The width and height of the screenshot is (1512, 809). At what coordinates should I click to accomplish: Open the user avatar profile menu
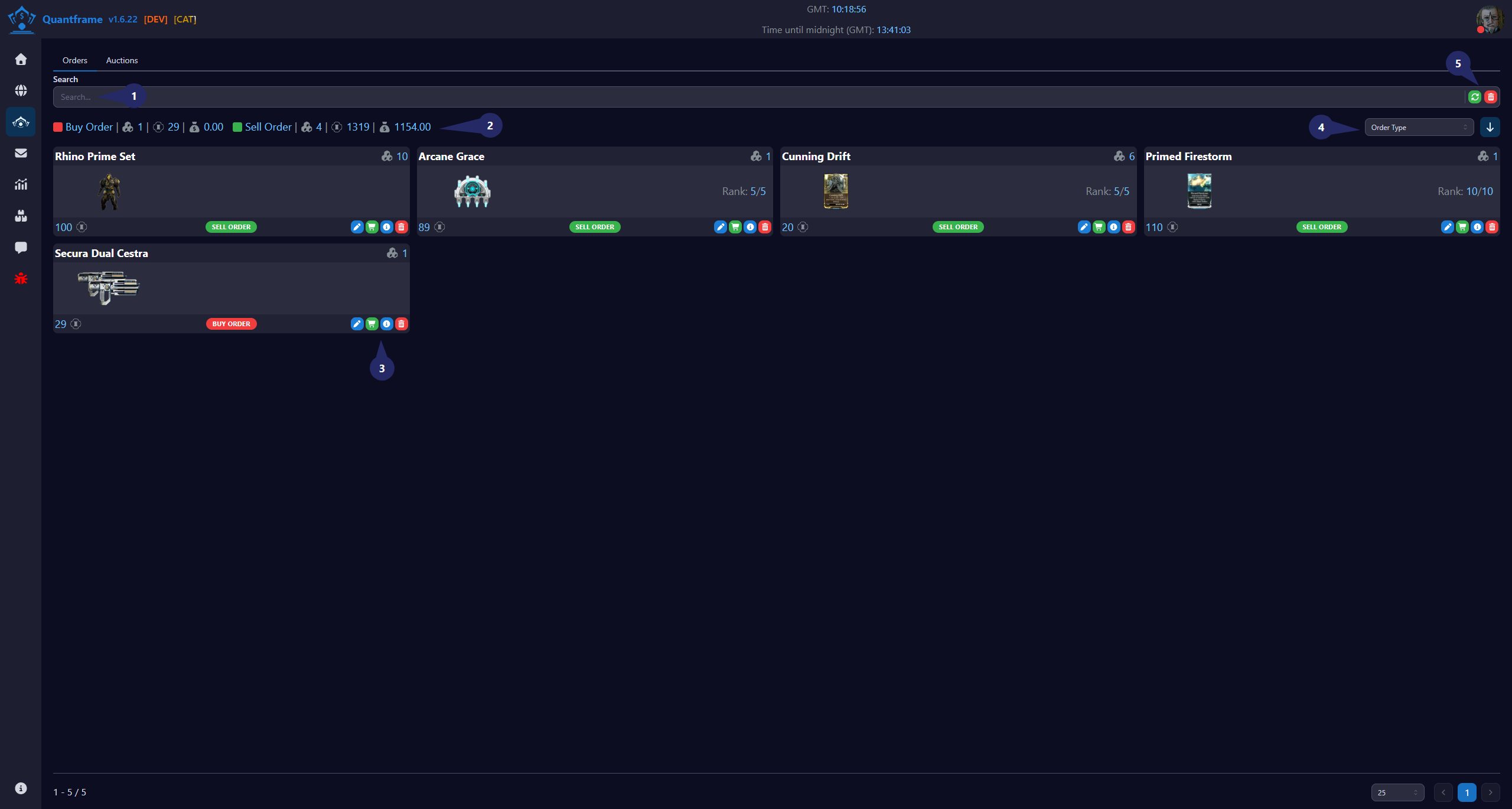tap(1490, 20)
